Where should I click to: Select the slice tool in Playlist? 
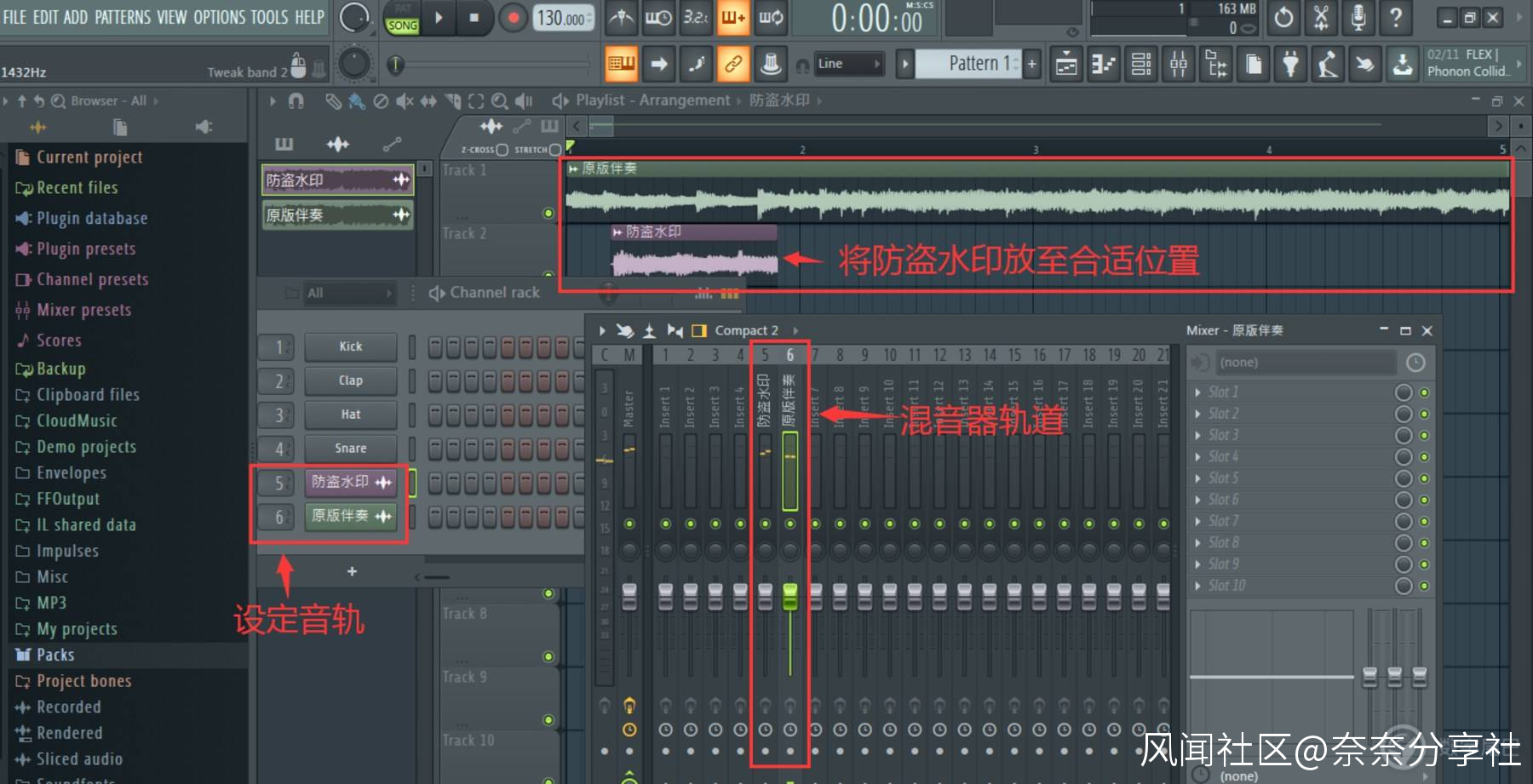point(452,101)
